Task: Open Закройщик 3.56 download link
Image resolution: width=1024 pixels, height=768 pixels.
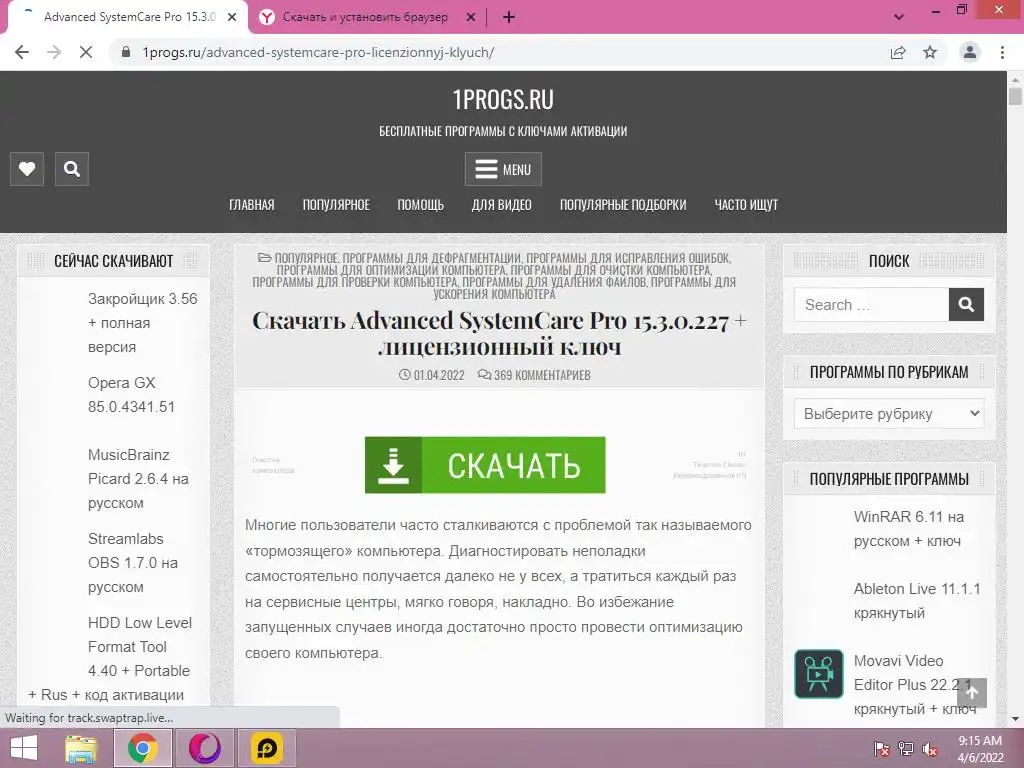Action: click(142, 323)
